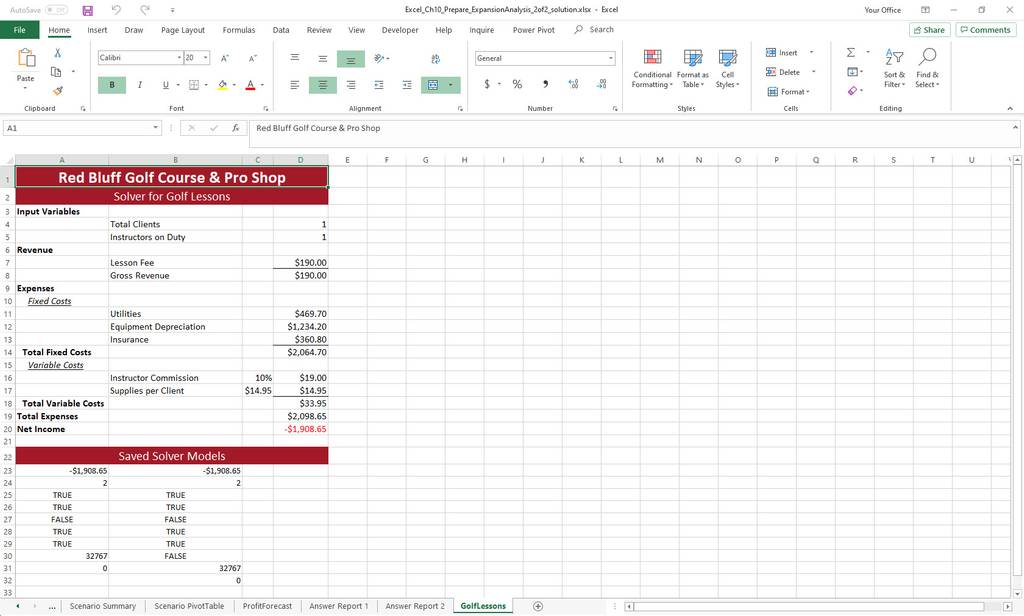Image resolution: width=1024 pixels, height=616 pixels.
Task: Click the AutoSum sigma icon
Action: (850, 52)
